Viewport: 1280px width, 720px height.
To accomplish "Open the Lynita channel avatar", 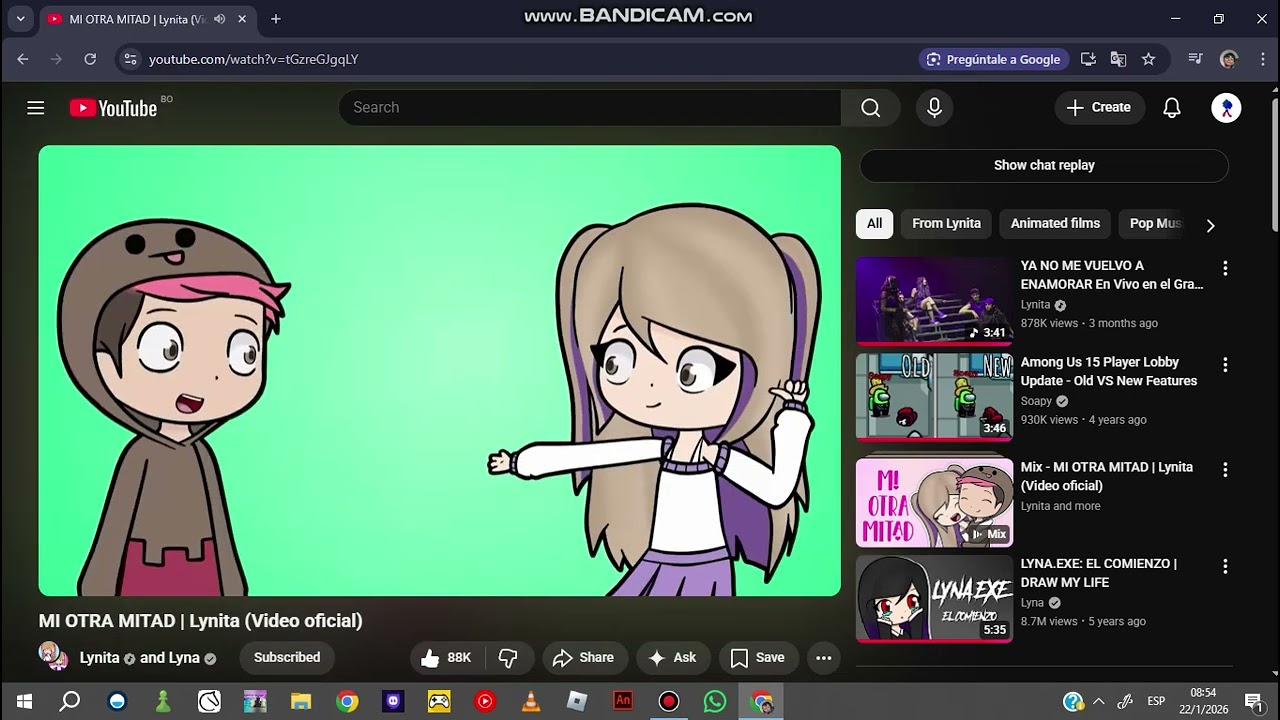I will coord(54,657).
